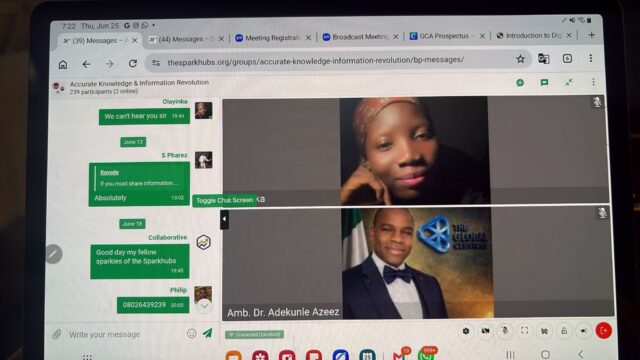Toggle the microphone mute button

click(505, 331)
